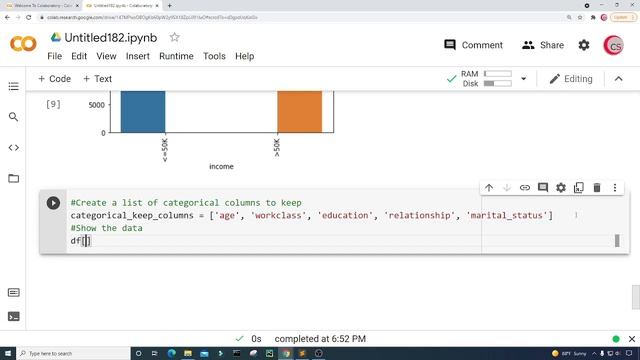
Task: Open the Colab home logo
Action: [23, 44]
